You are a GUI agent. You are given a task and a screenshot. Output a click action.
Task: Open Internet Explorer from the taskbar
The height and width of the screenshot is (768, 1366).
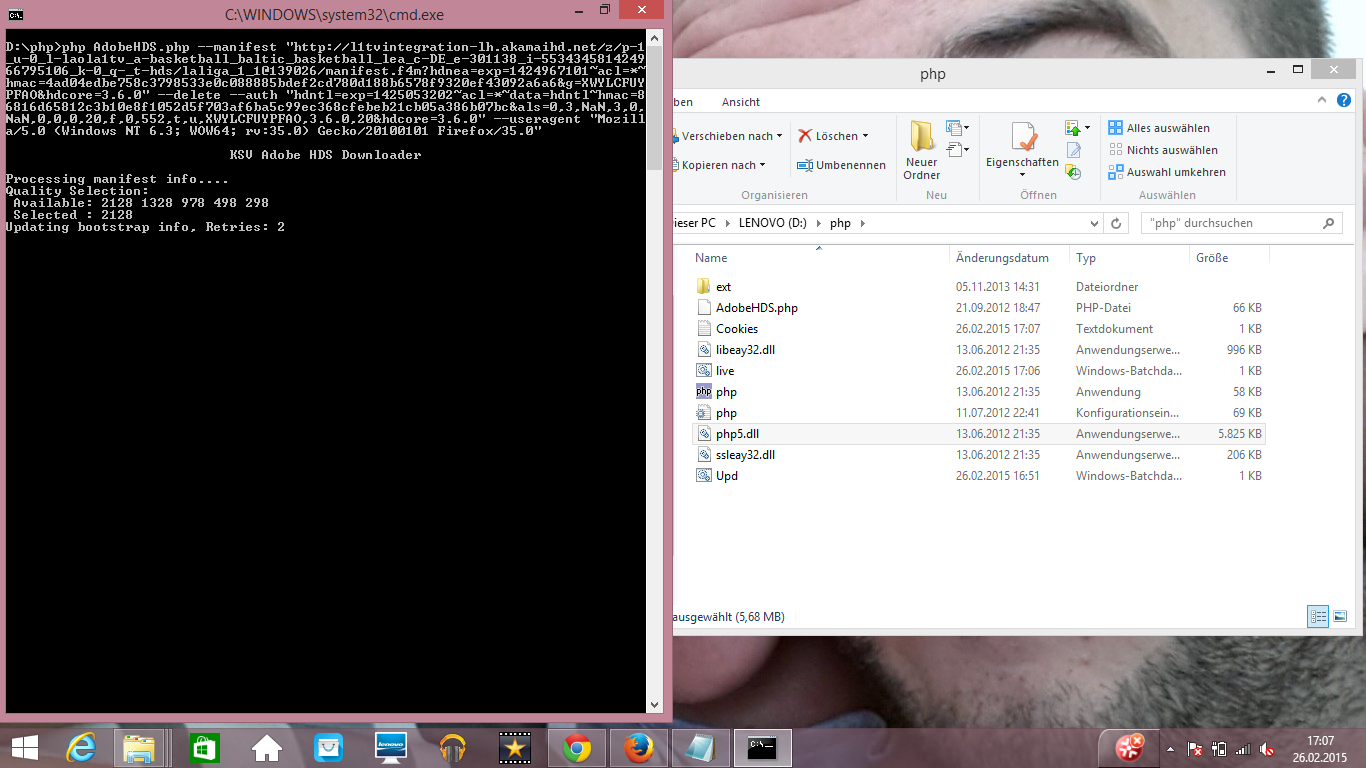pyautogui.click(x=80, y=748)
